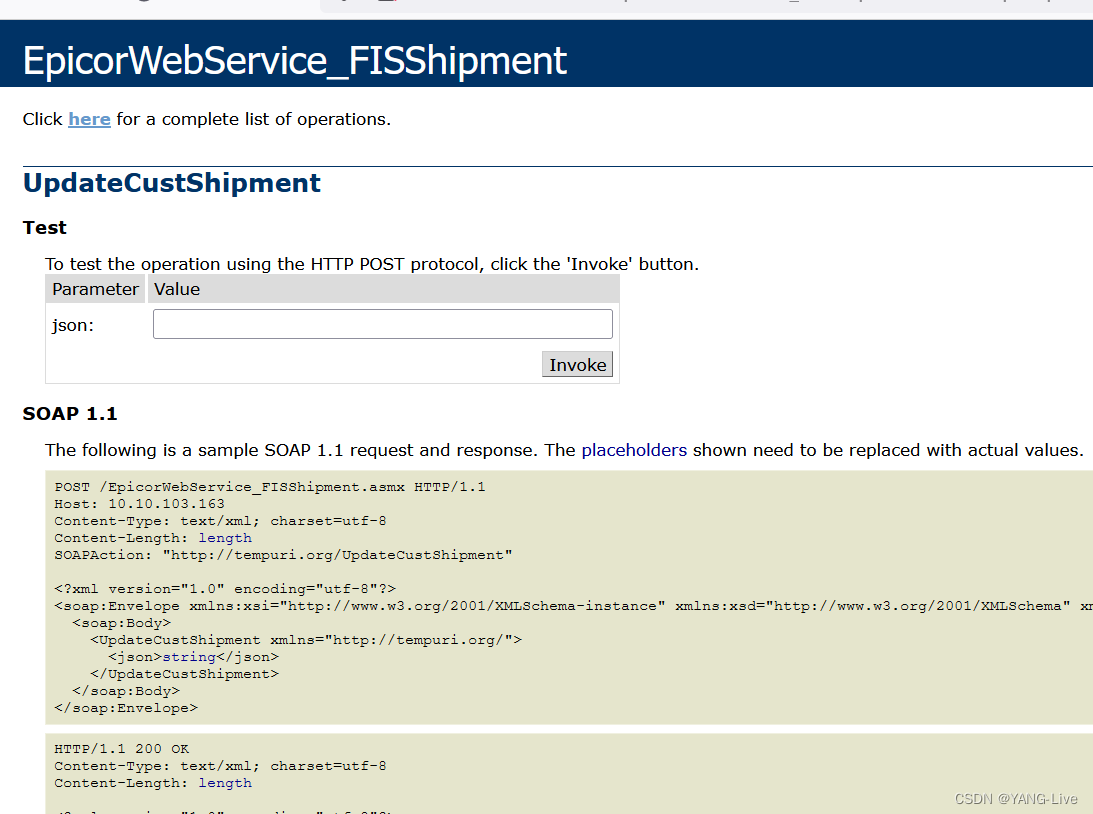Click the Test section heading
The height and width of the screenshot is (814, 1093).
45,228
